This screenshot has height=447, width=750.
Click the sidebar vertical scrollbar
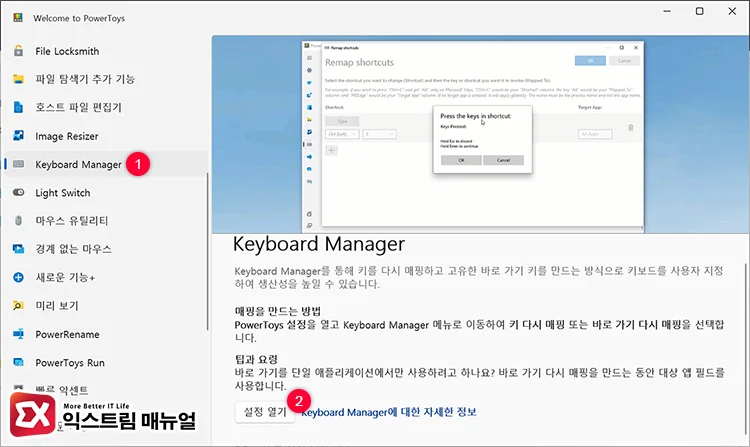tap(208, 251)
